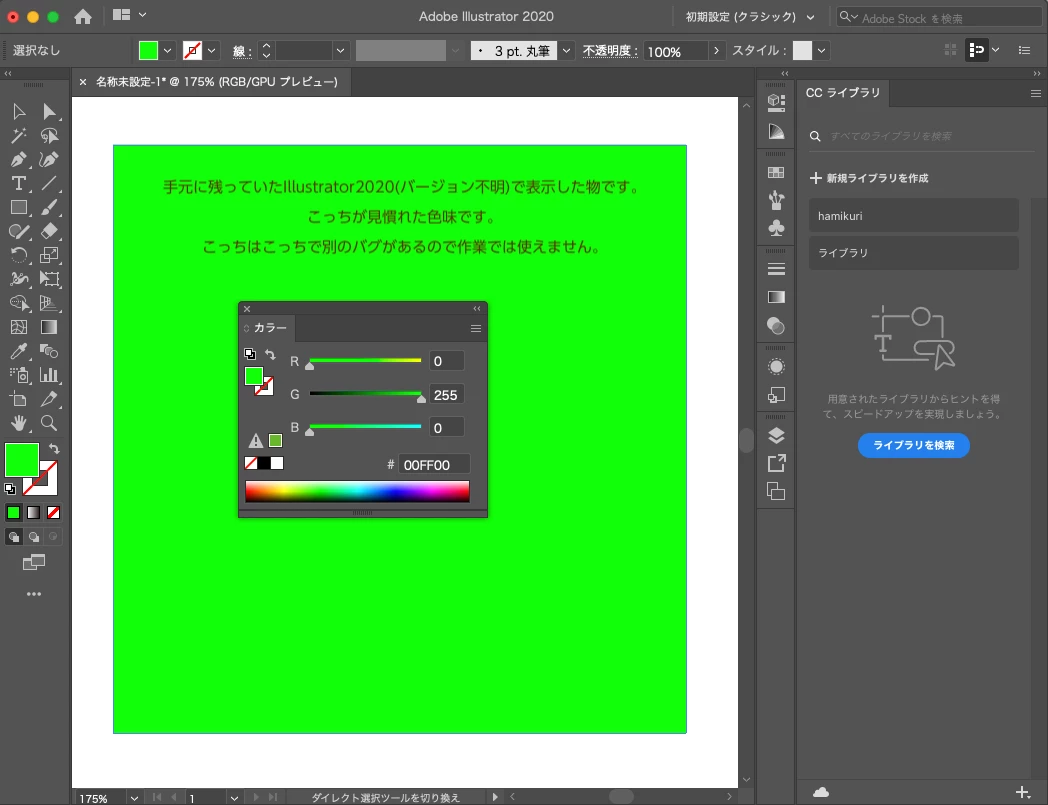Enable Draw Normal mode

pos(13,537)
